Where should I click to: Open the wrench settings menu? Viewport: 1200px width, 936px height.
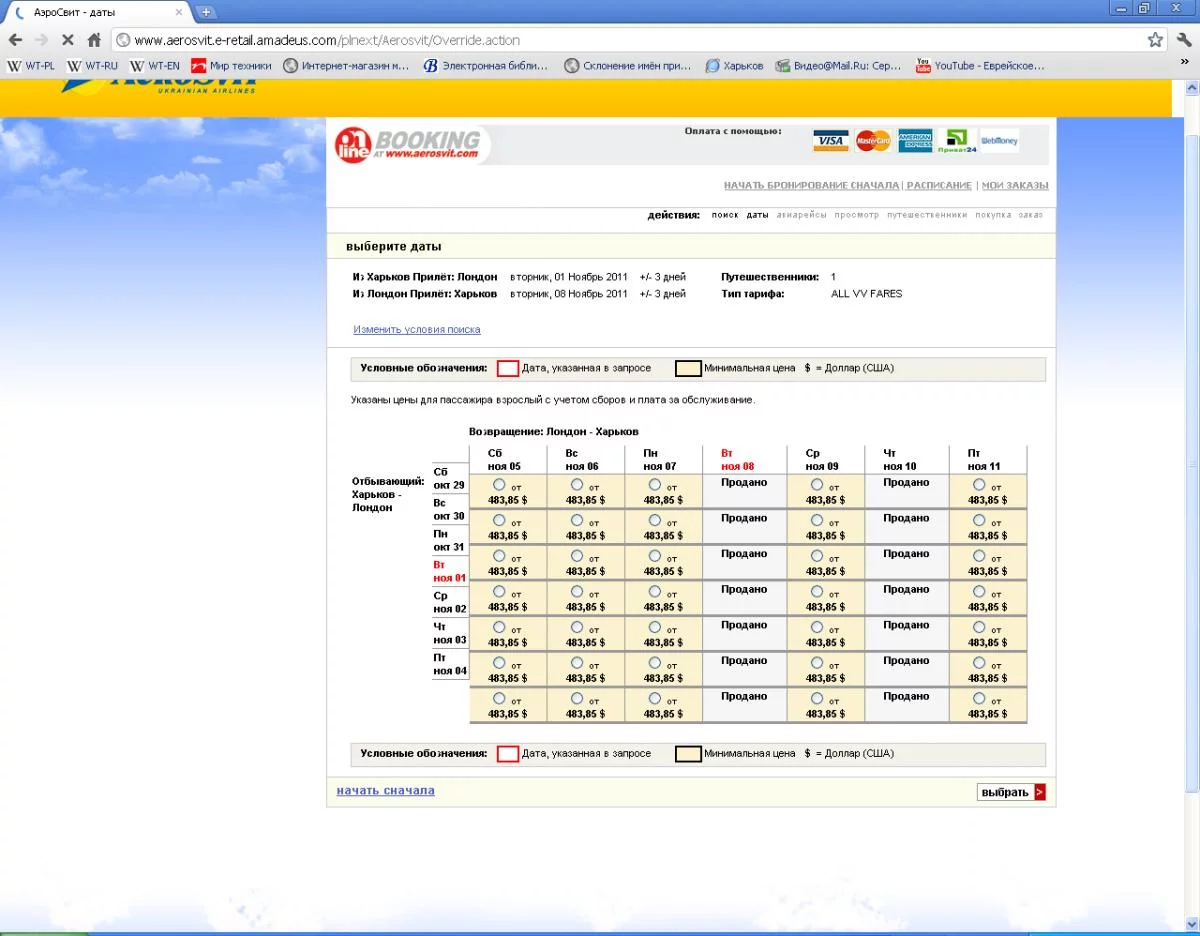[x=1184, y=40]
